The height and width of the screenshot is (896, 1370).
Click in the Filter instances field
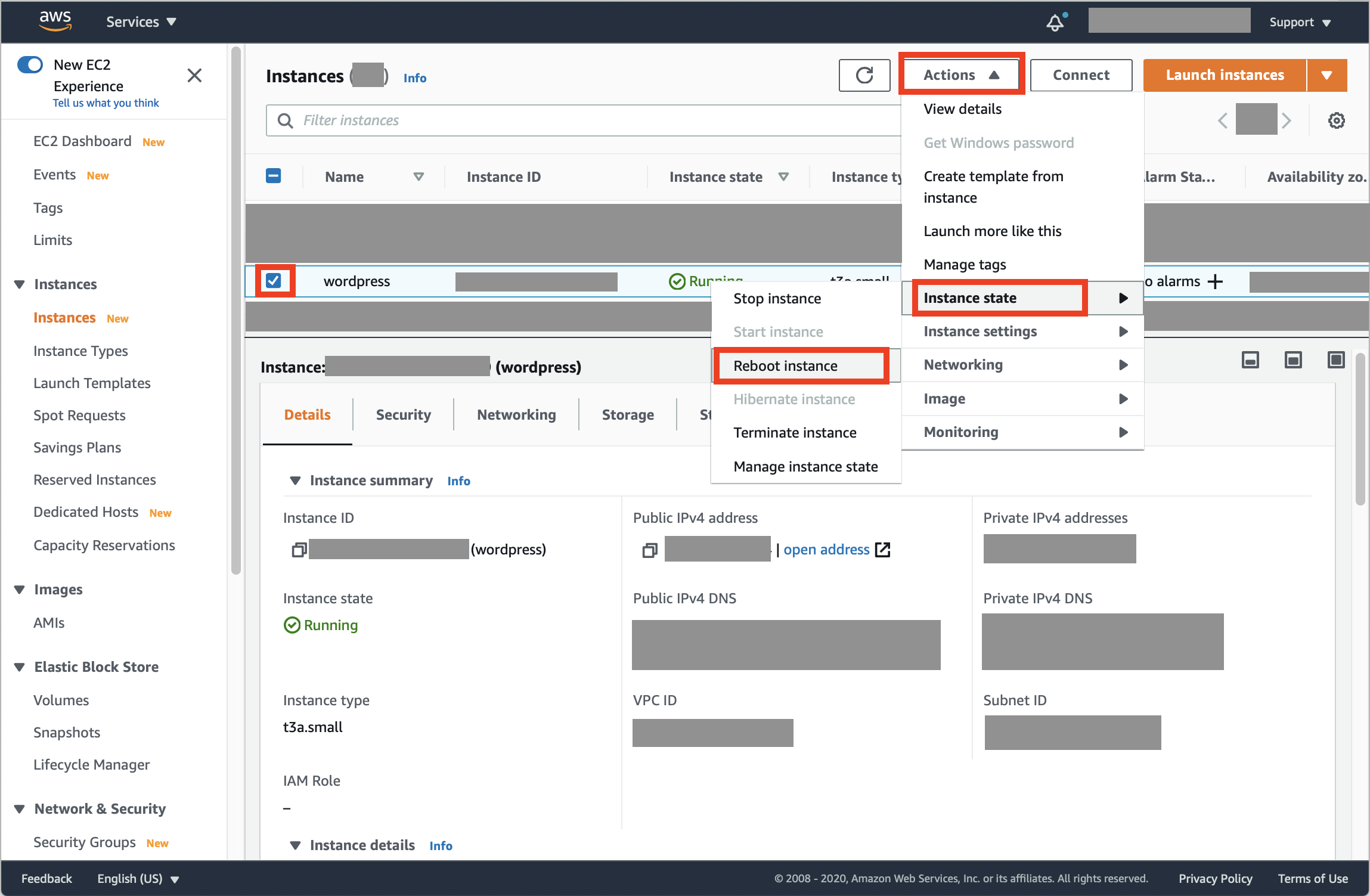(x=584, y=121)
